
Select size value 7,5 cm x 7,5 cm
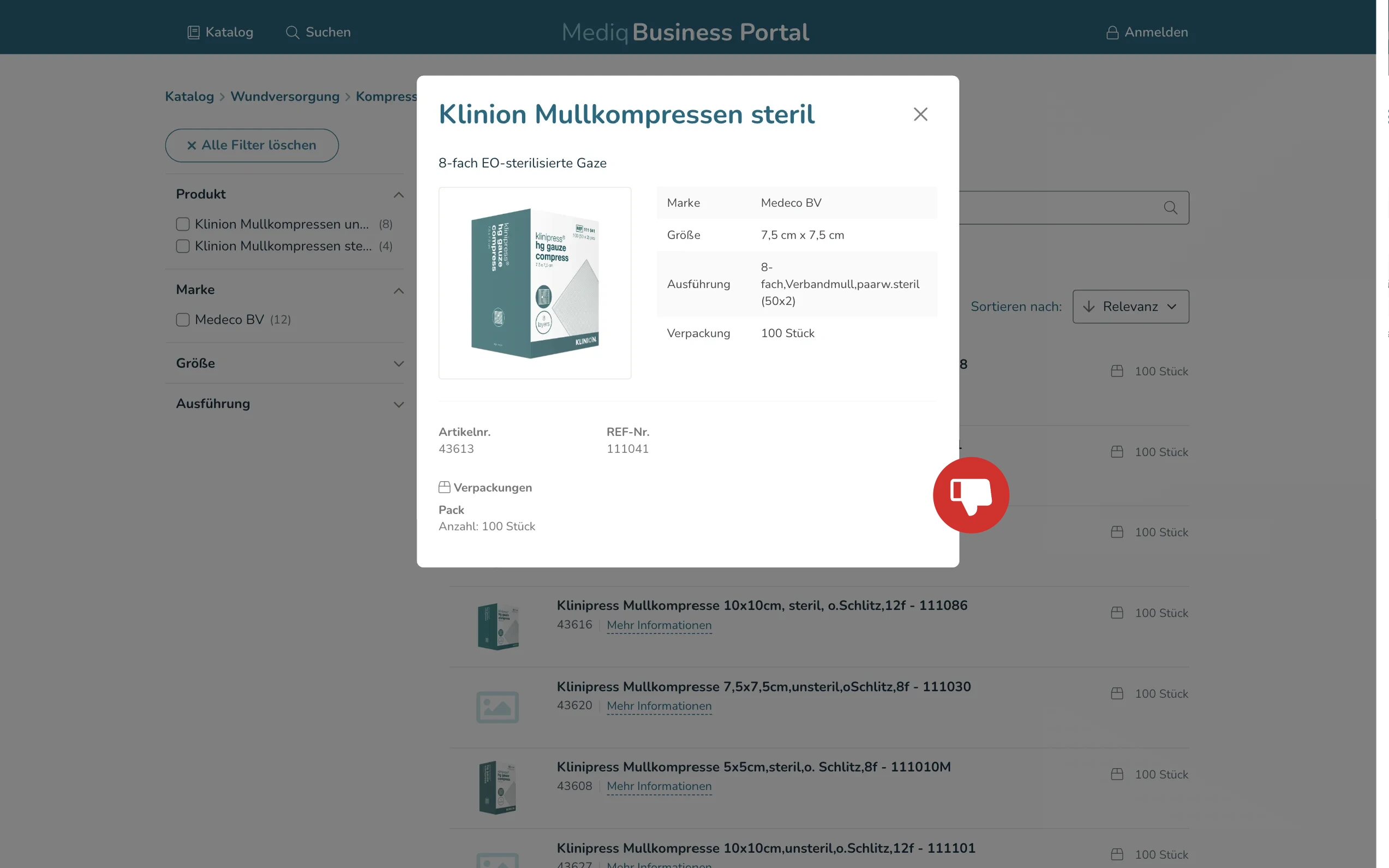pyautogui.click(x=802, y=235)
